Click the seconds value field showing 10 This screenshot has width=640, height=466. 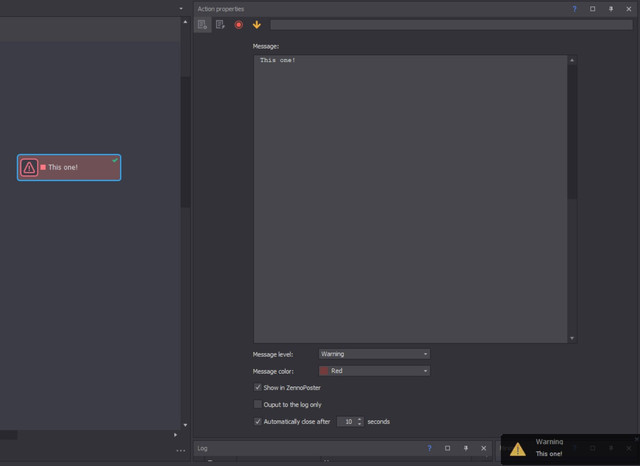coord(347,422)
